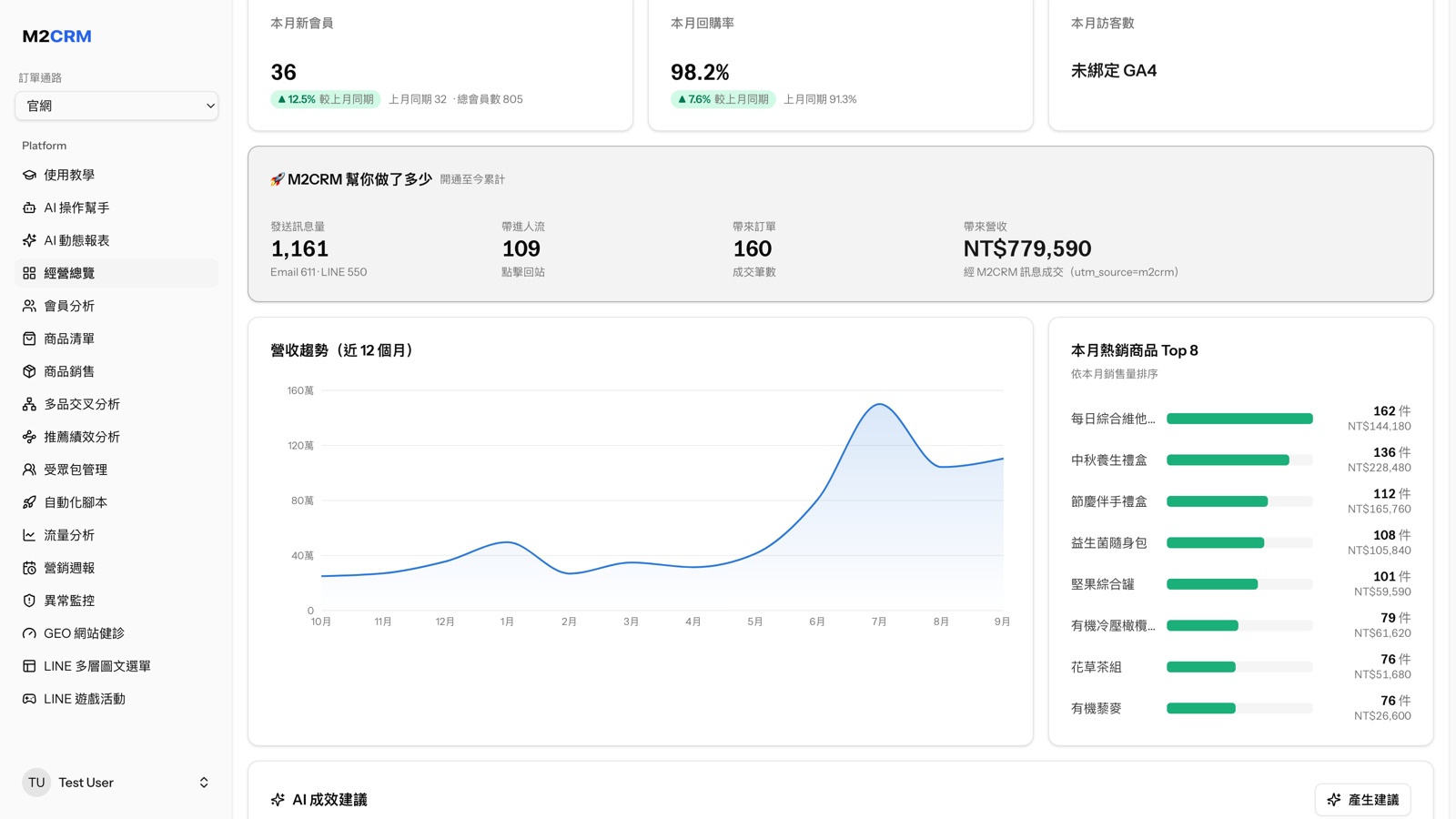
Task: Click the 中秋養生禮盒 product row label
Action: click(x=1108, y=460)
